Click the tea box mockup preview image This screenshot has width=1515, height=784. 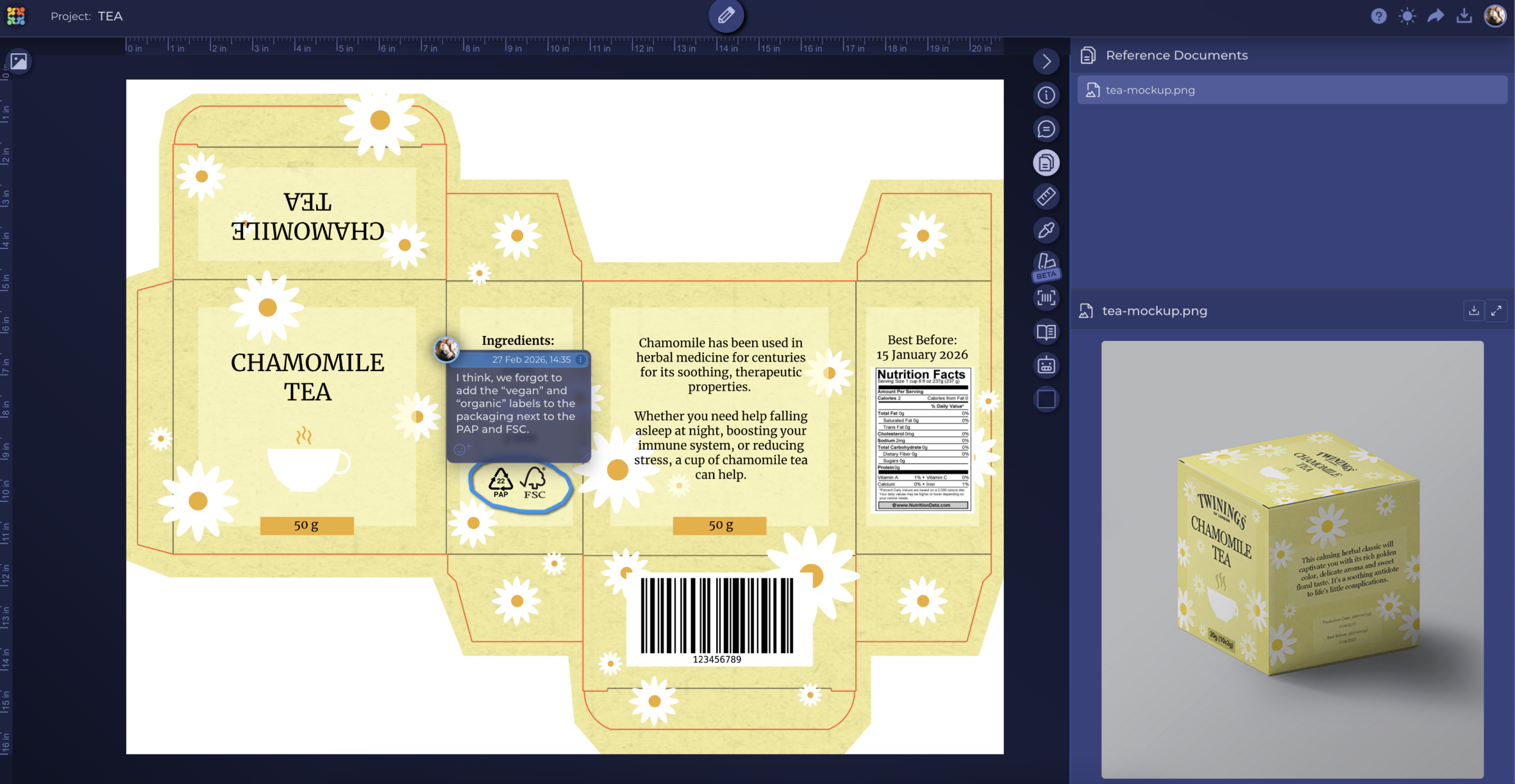(1292, 559)
